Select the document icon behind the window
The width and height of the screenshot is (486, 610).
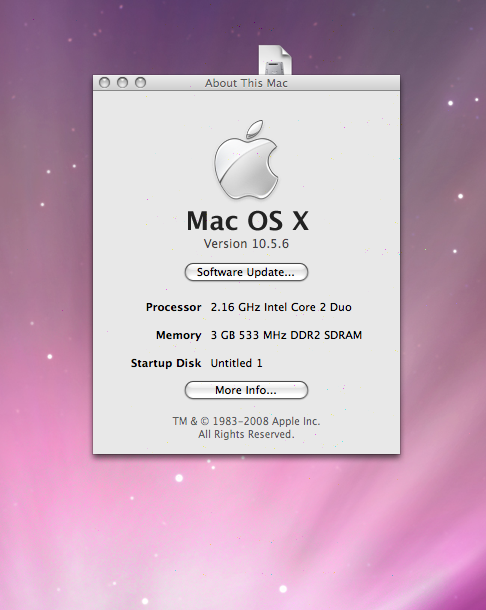(x=275, y=60)
